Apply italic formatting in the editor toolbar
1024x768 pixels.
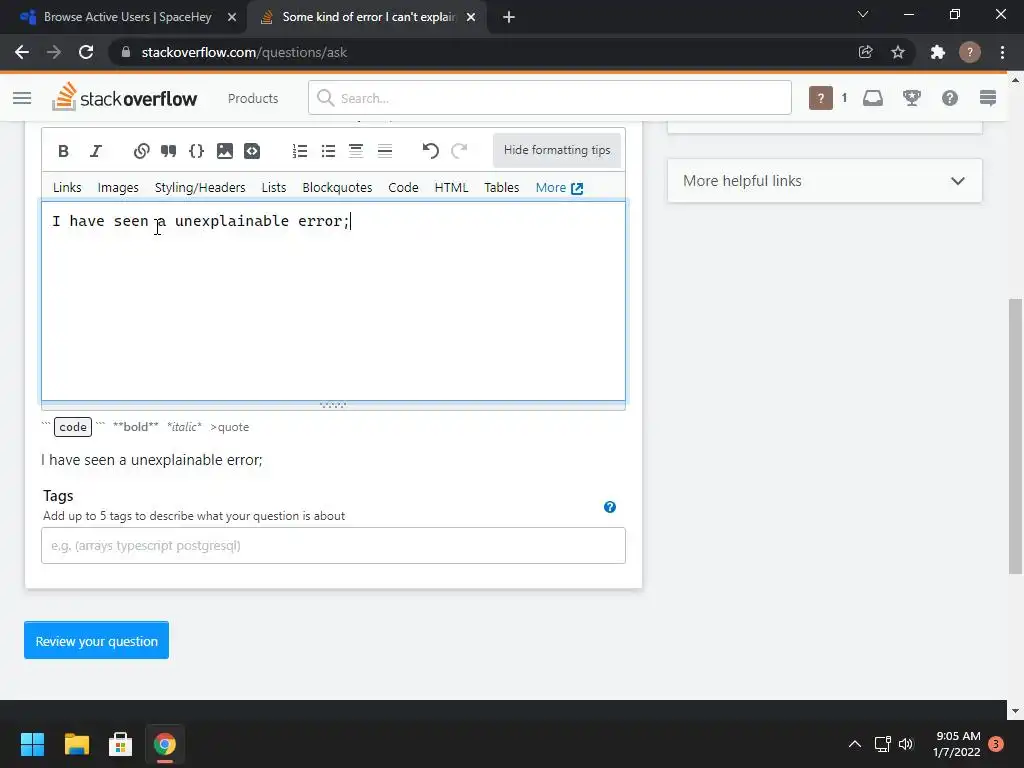click(96, 151)
